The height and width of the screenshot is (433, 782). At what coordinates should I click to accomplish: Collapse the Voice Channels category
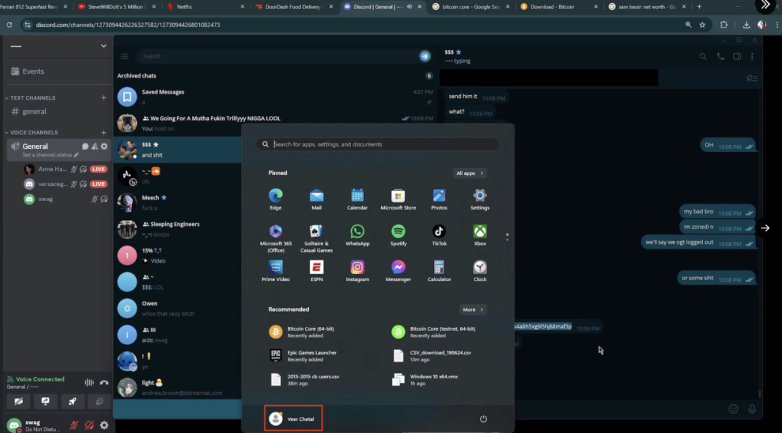(x=35, y=132)
